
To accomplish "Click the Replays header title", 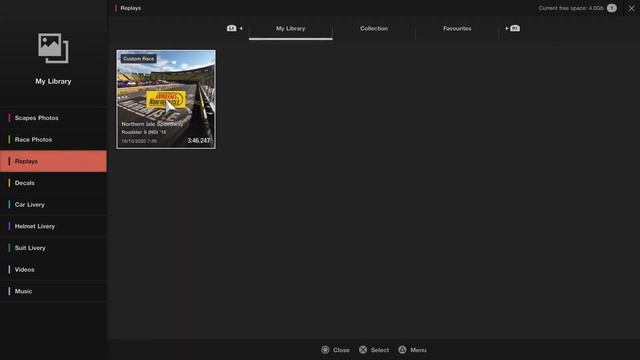I will pyautogui.click(x=131, y=8).
